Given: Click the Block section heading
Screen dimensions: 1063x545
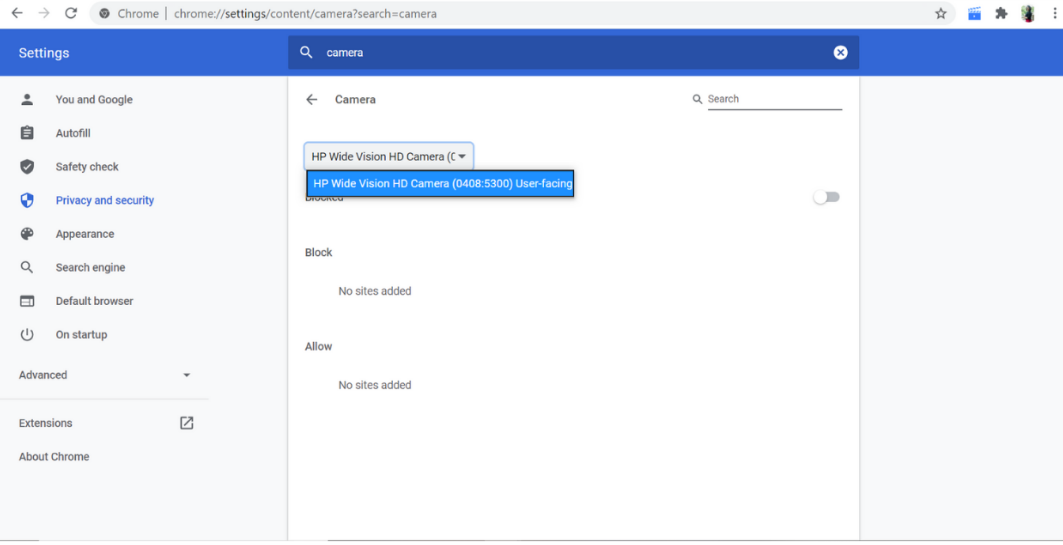Looking at the screenshot, I should (319, 252).
